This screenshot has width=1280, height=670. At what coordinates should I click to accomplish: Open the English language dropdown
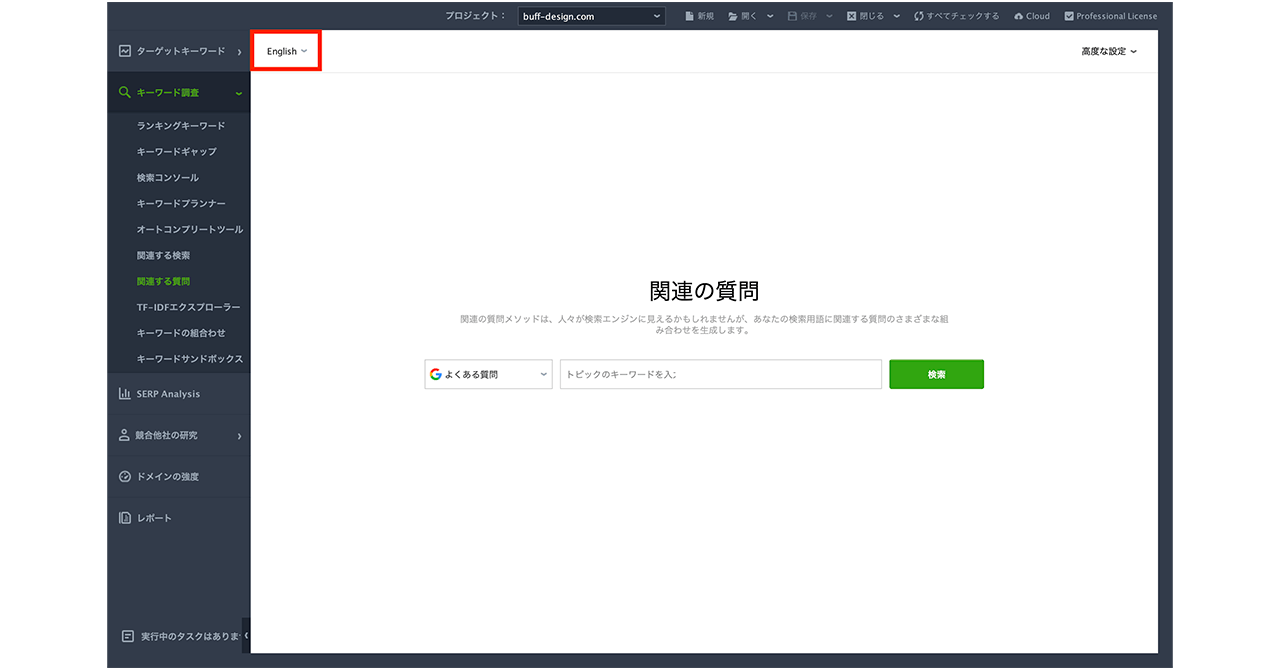[x=286, y=51]
